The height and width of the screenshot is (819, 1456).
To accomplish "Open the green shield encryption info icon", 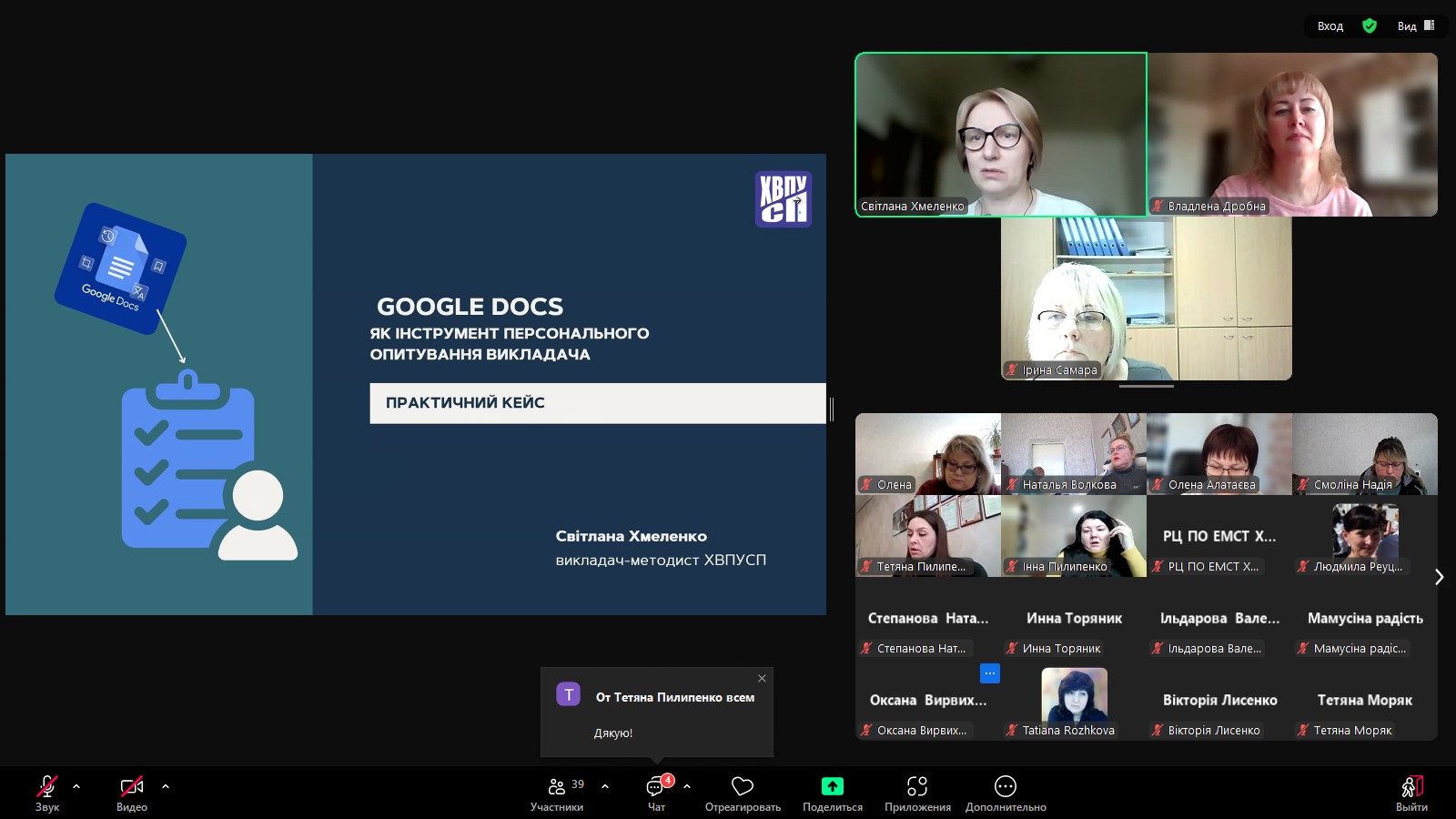I will (1370, 26).
